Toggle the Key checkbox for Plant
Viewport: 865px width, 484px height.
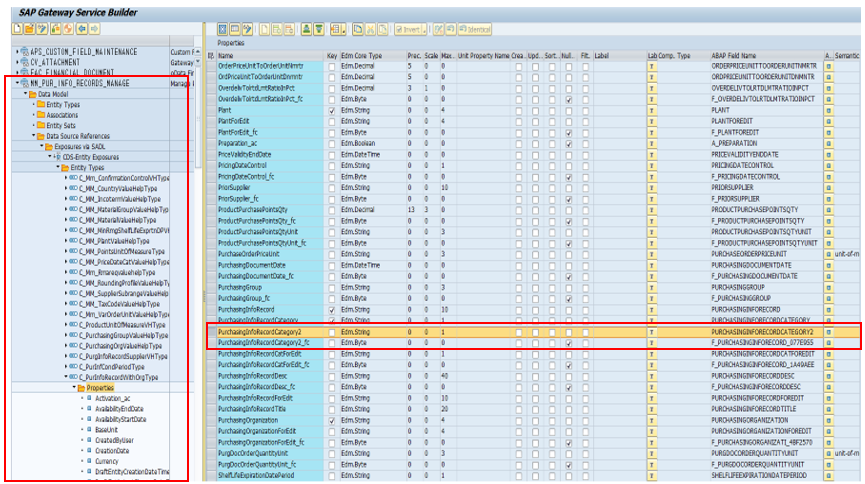click(332, 110)
